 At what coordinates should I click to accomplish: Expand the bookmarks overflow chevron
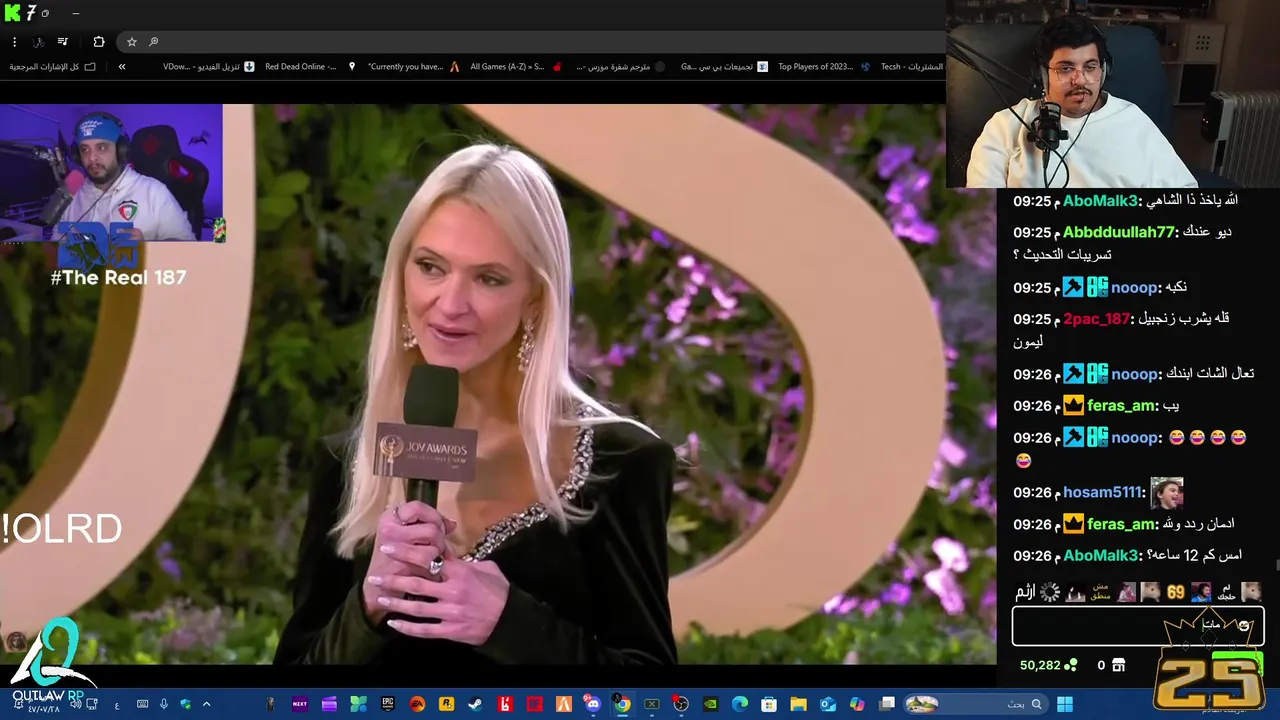click(x=122, y=67)
